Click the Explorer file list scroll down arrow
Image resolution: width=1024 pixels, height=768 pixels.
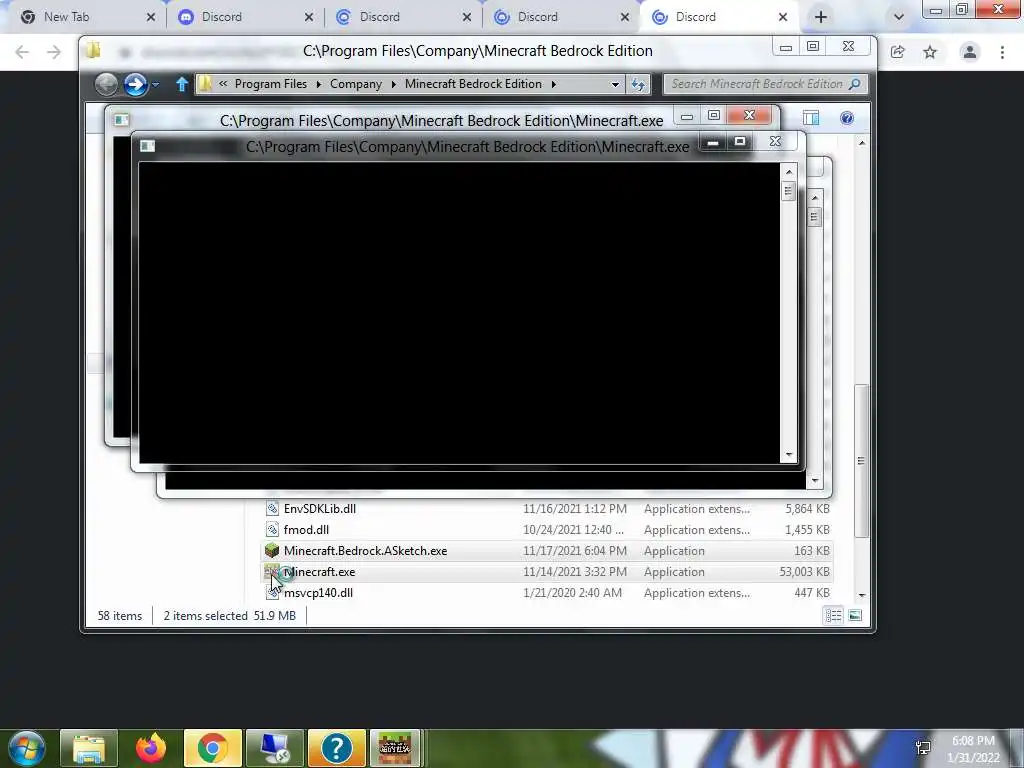pos(862,595)
